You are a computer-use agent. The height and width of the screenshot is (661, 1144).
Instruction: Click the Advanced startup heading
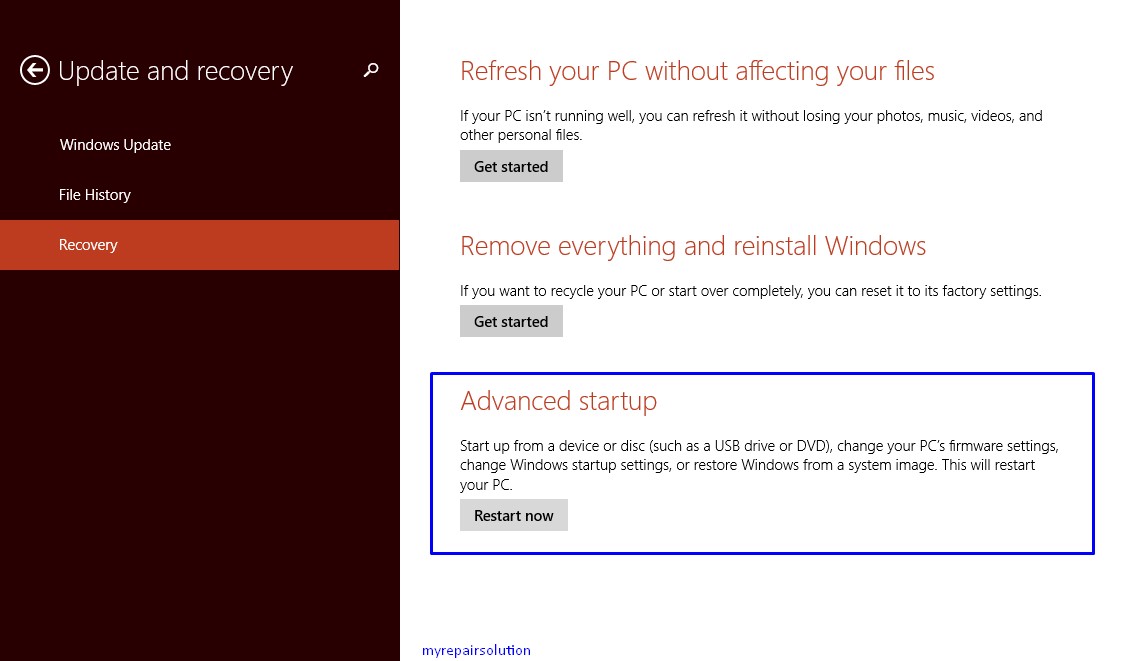[558, 400]
